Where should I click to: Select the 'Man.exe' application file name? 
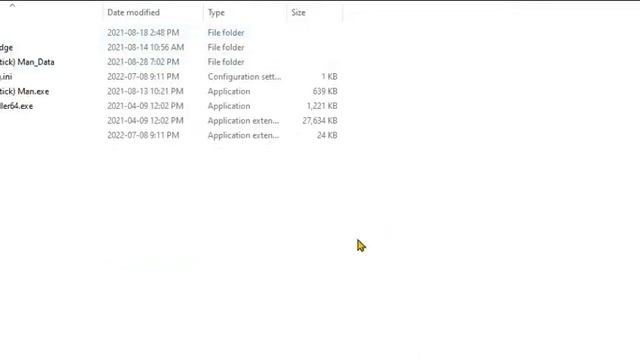coord(24,91)
